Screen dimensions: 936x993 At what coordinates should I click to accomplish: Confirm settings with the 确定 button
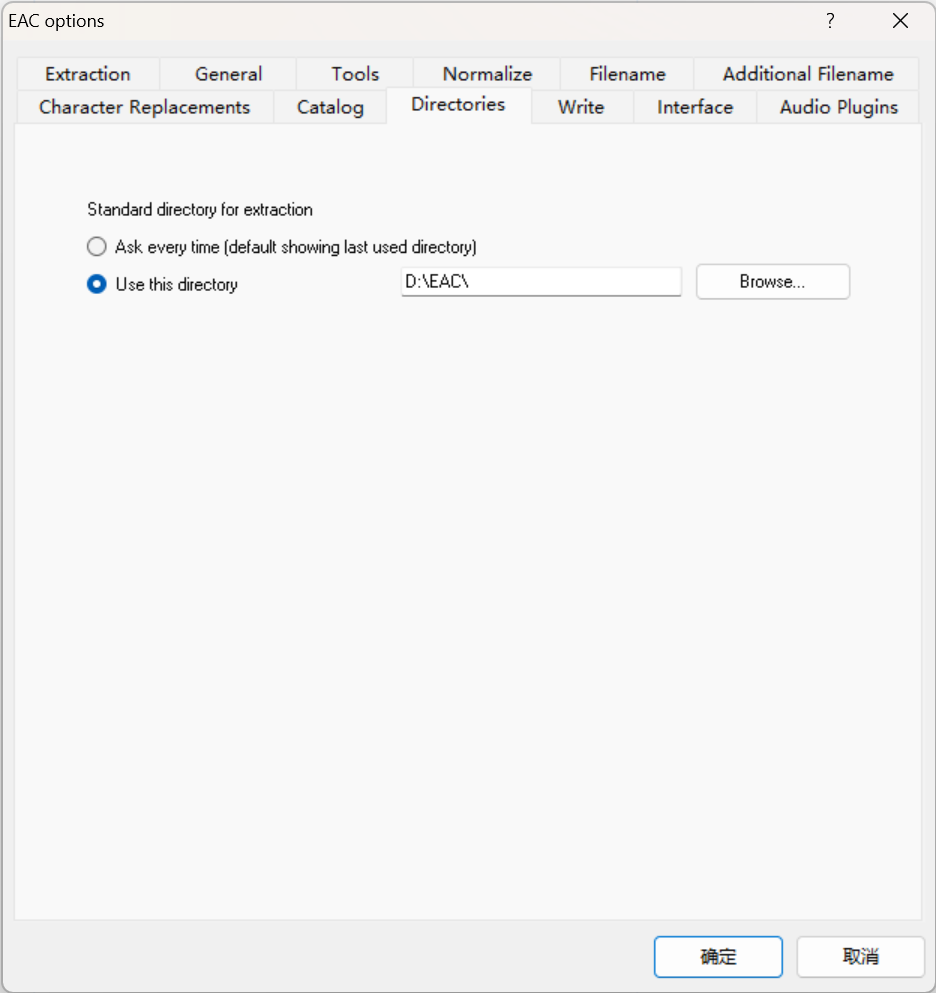718,957
